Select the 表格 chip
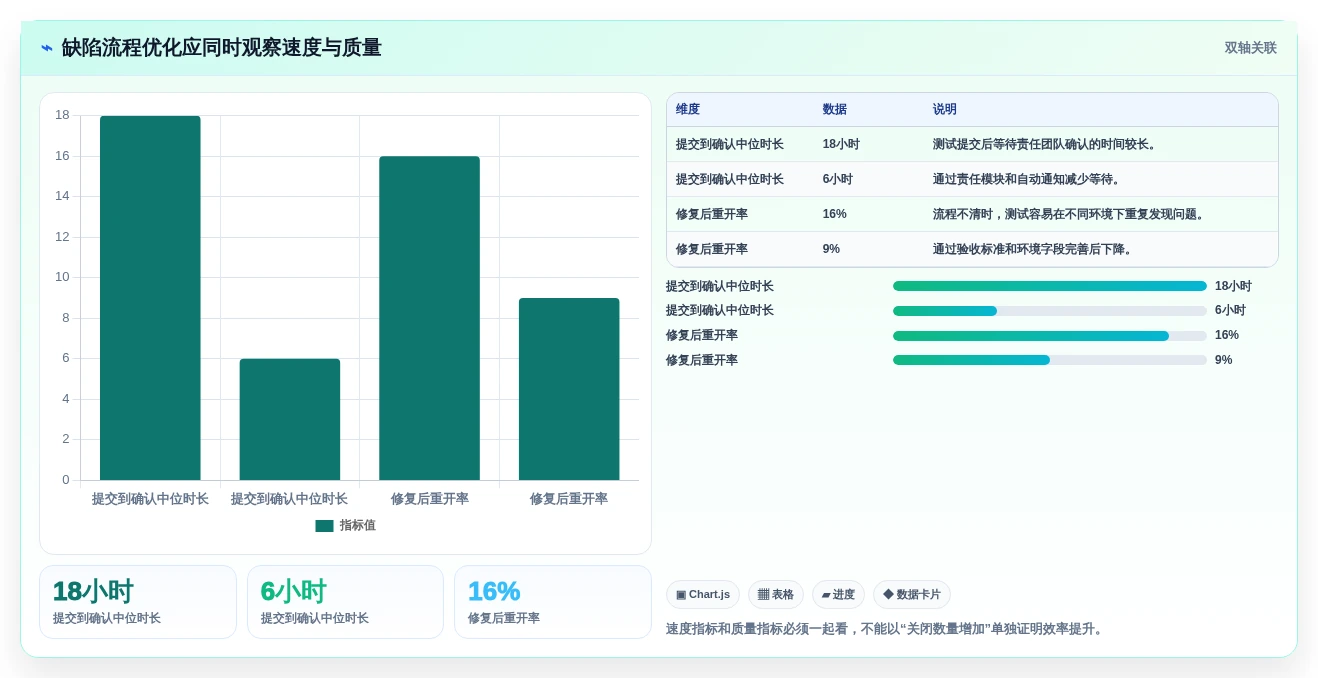This screenshot has width=1318, height=678. click(776, 595)
